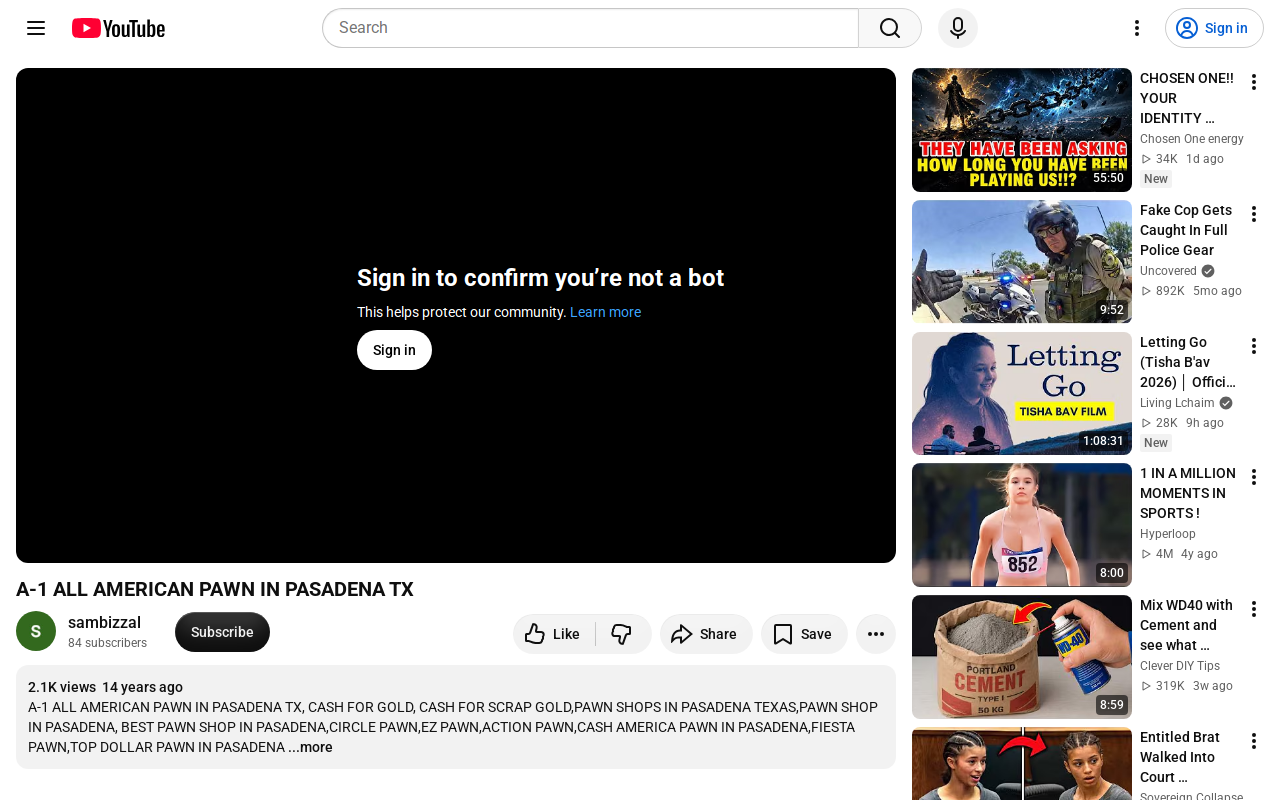Click the Learn more link
The image size is (1280, 800).
click(605, 312)
